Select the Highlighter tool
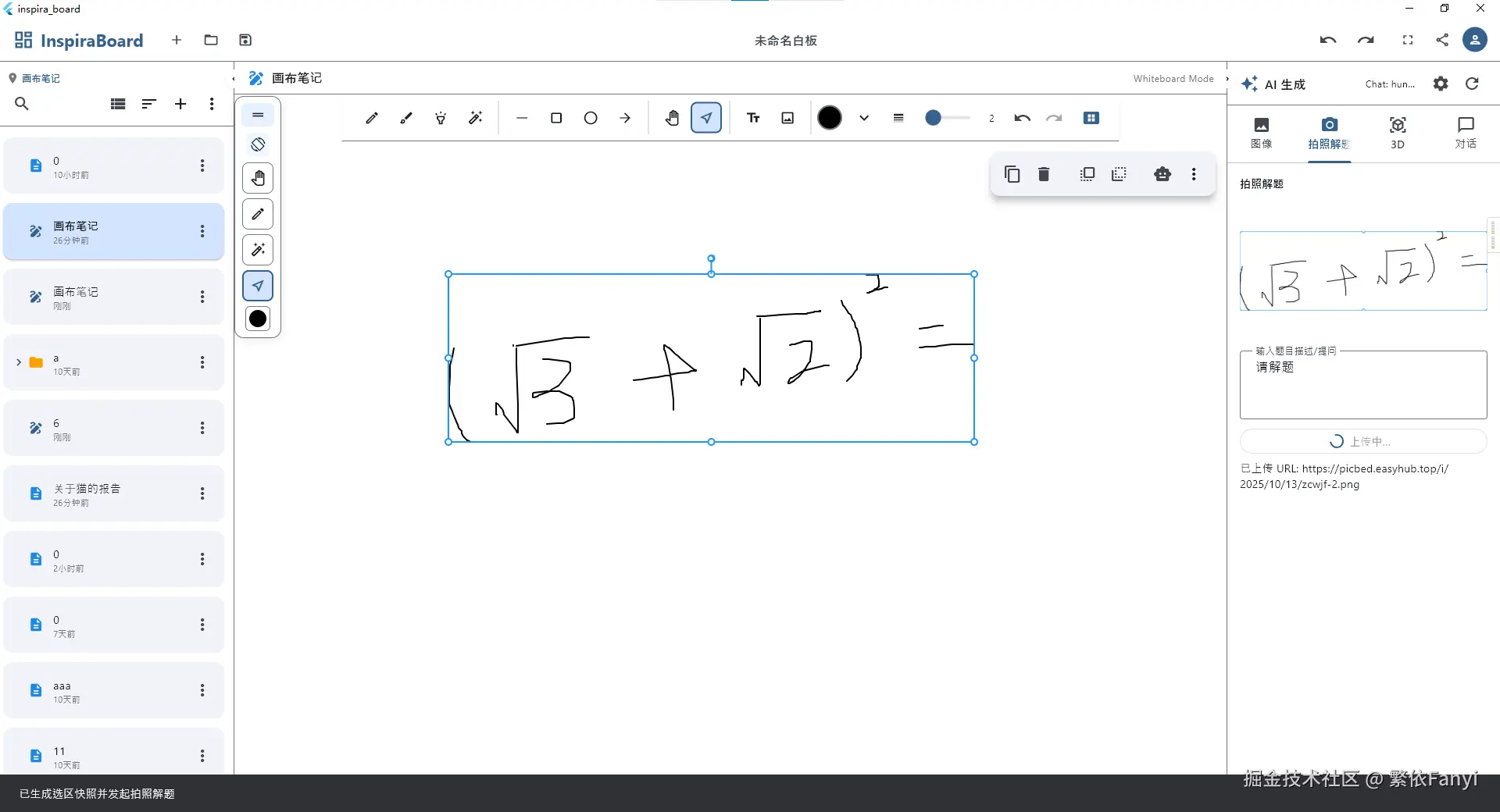The image size is (1500, 812). pos(405,118)
